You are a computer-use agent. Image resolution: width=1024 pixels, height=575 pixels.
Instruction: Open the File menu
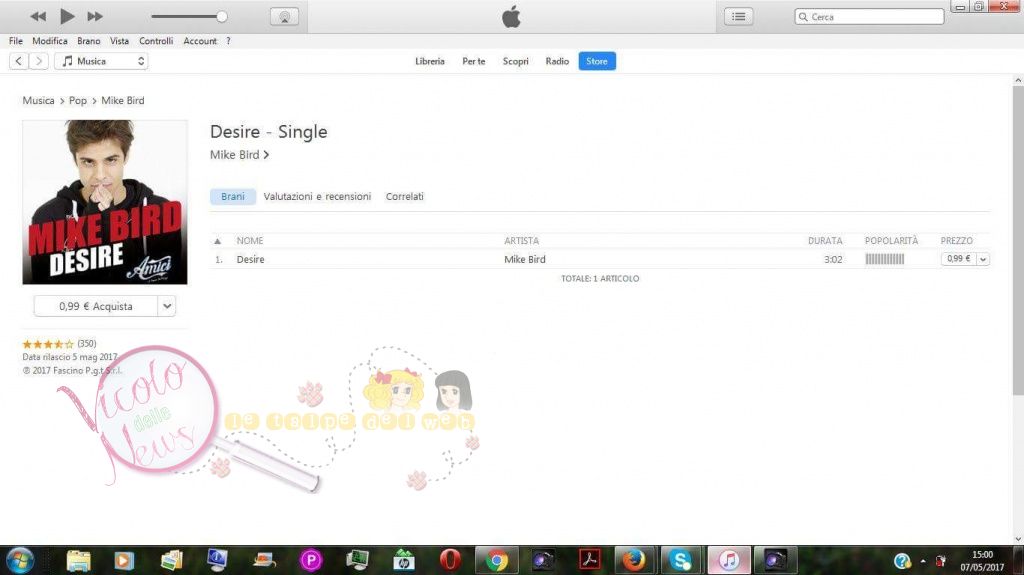point(16,41)
